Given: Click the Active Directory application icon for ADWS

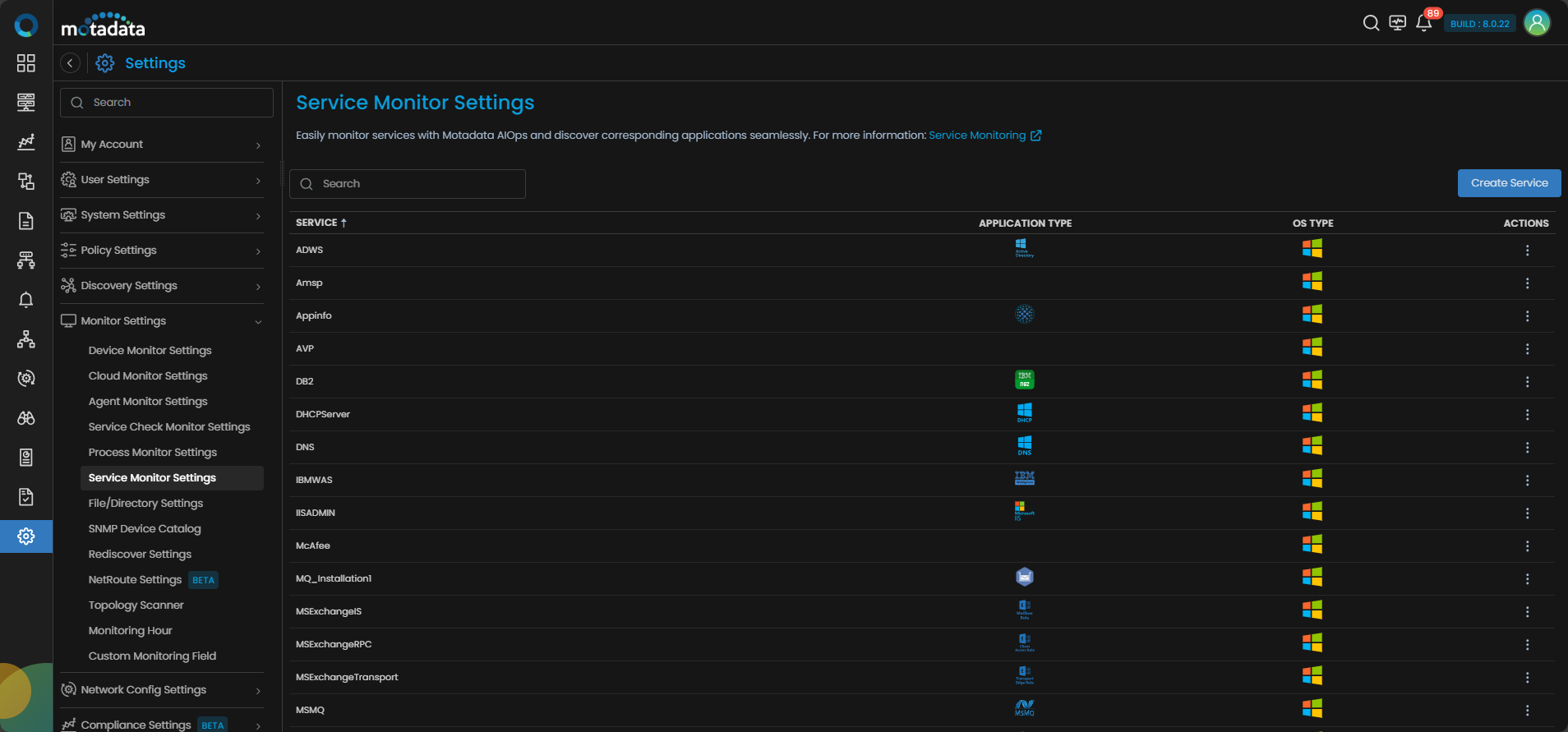Looking at the screenshot, I should pos(1024,248).
